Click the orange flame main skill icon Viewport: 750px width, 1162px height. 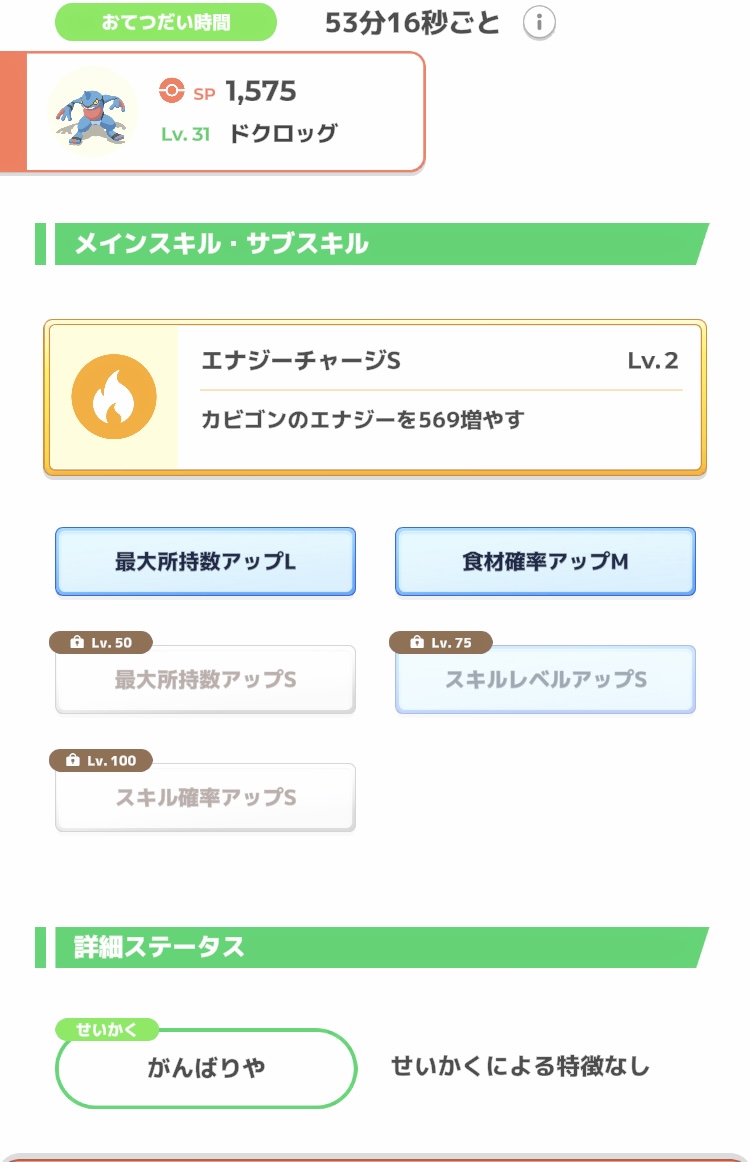tap(114, 397)
